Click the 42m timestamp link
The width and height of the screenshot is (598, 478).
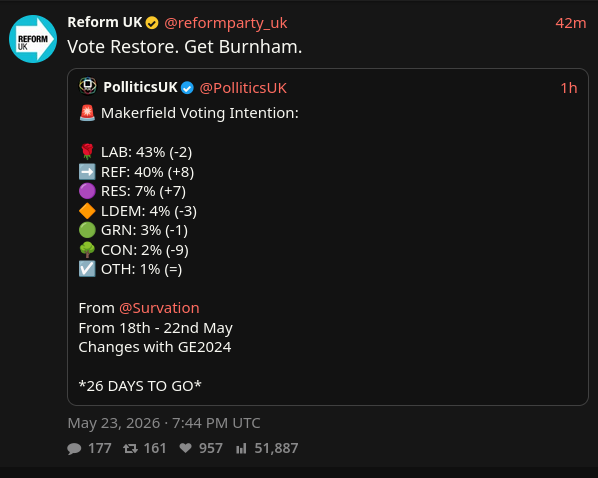pyautogui.click(x=571, y=23)
